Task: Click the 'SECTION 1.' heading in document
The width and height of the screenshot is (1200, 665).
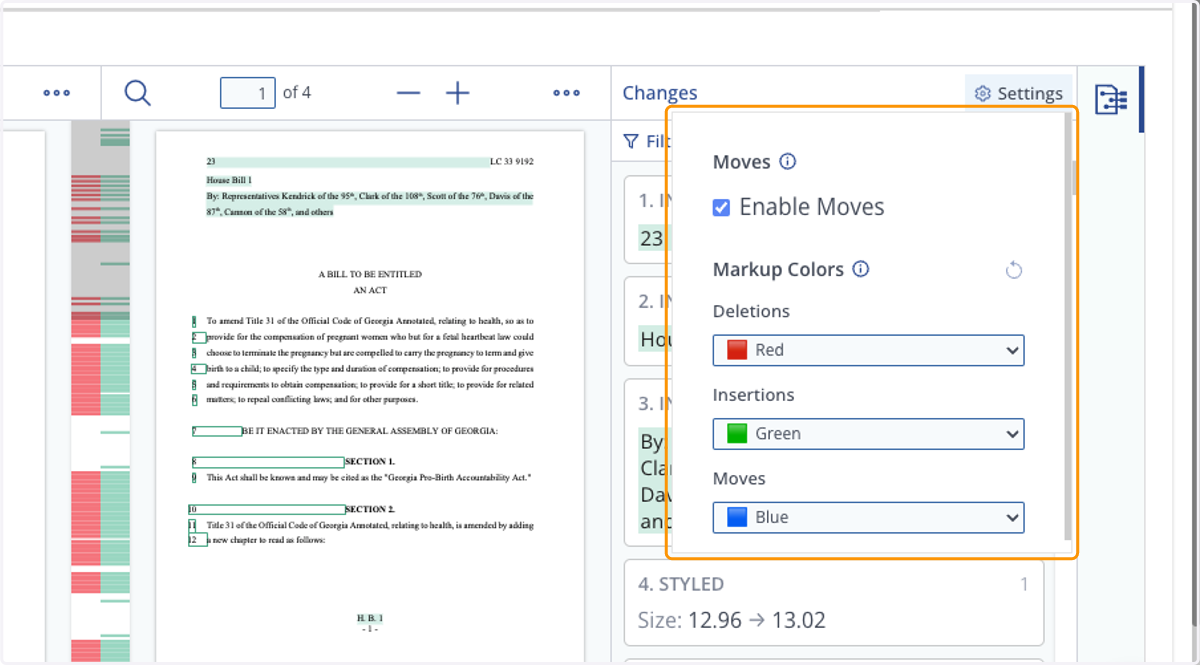Action: tap(370, 462)
